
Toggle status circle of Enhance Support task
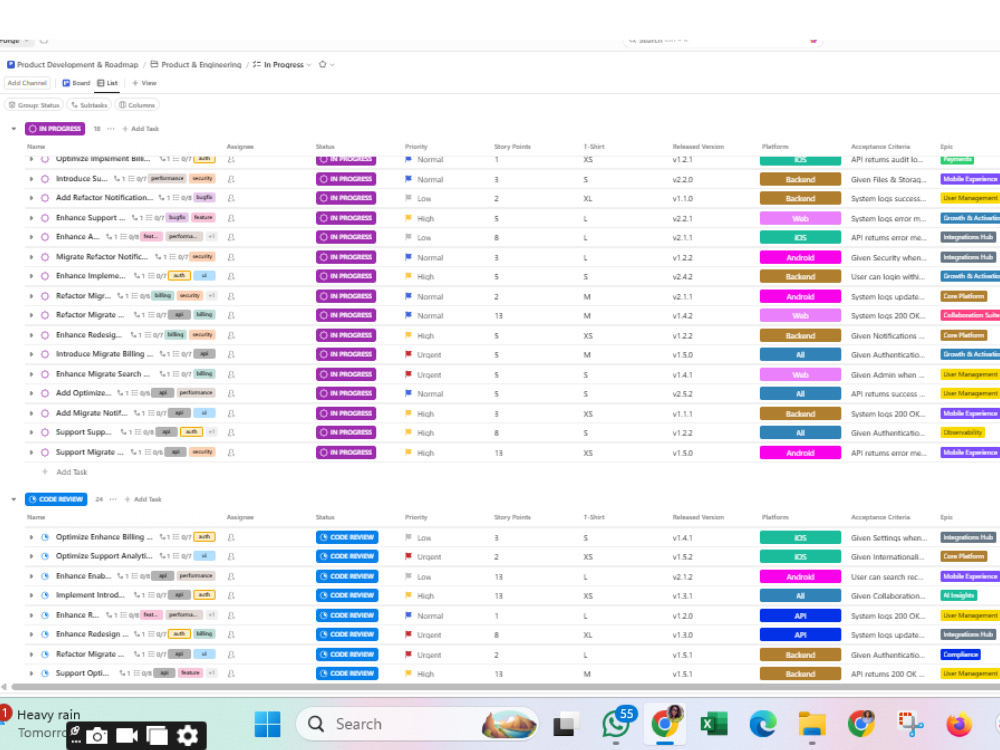45,218
